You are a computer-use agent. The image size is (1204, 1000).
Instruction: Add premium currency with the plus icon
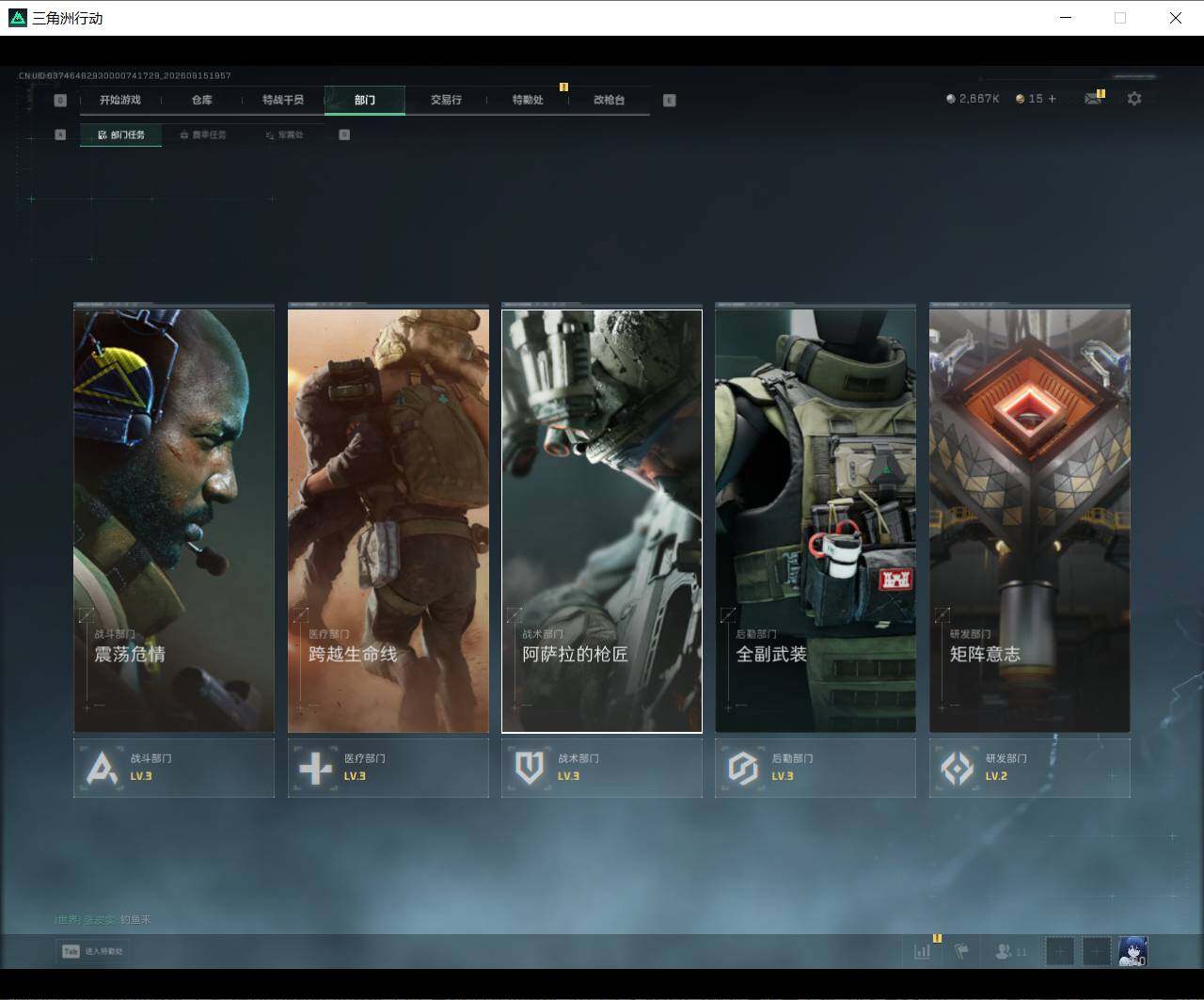1052,99
